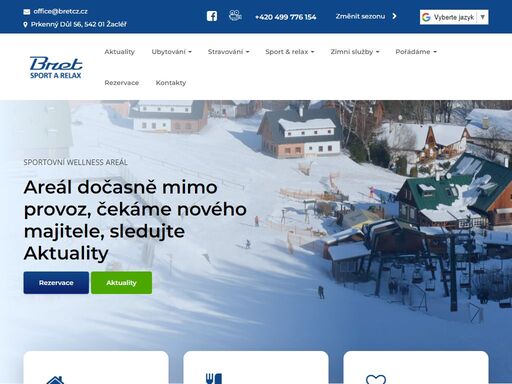512x384 pixels.
Task: Expand the Sport & relax menu
Action: click(x=290, y=52)
